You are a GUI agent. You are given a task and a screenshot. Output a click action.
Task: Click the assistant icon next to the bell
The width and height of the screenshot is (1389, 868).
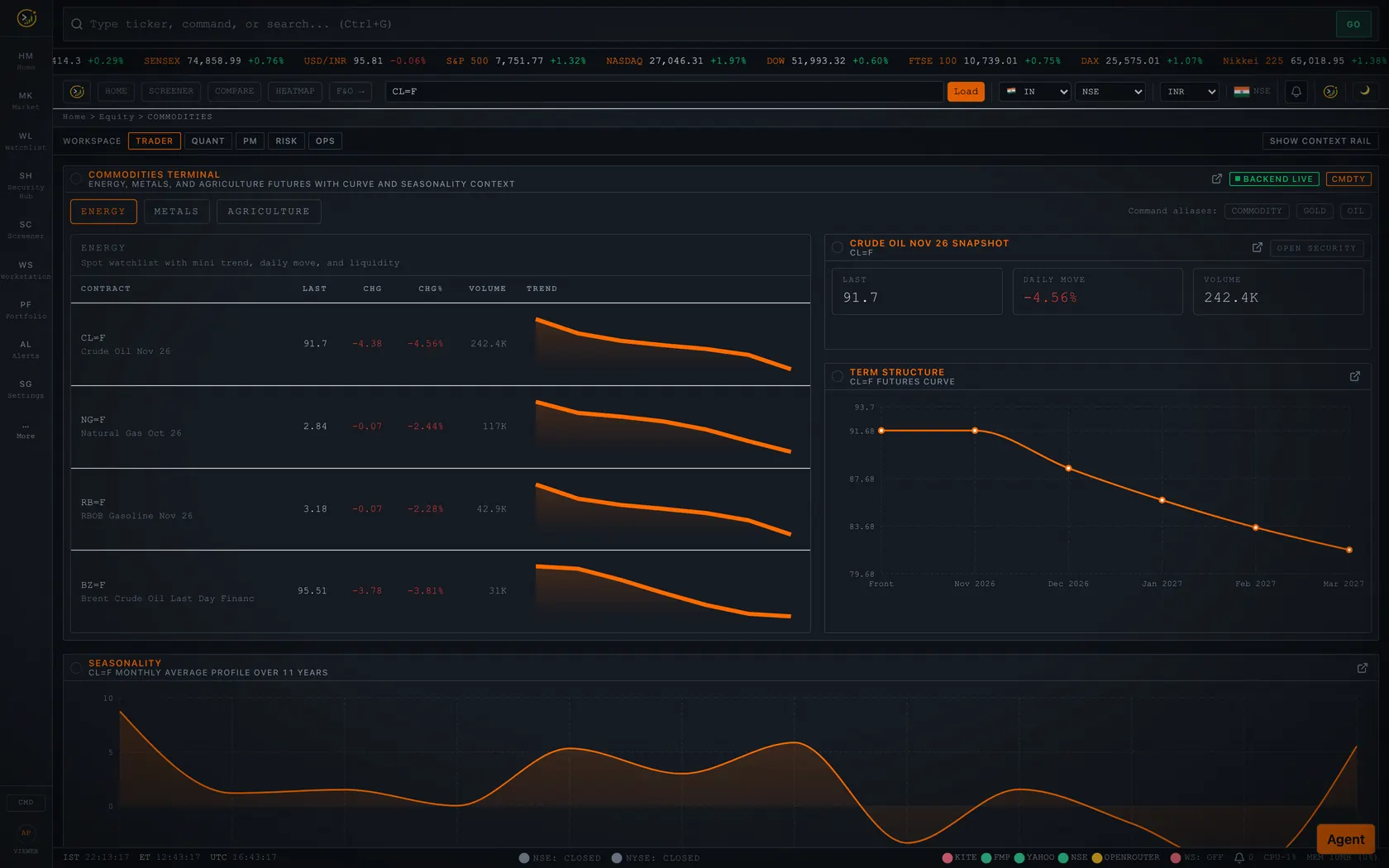(1330, 92)
